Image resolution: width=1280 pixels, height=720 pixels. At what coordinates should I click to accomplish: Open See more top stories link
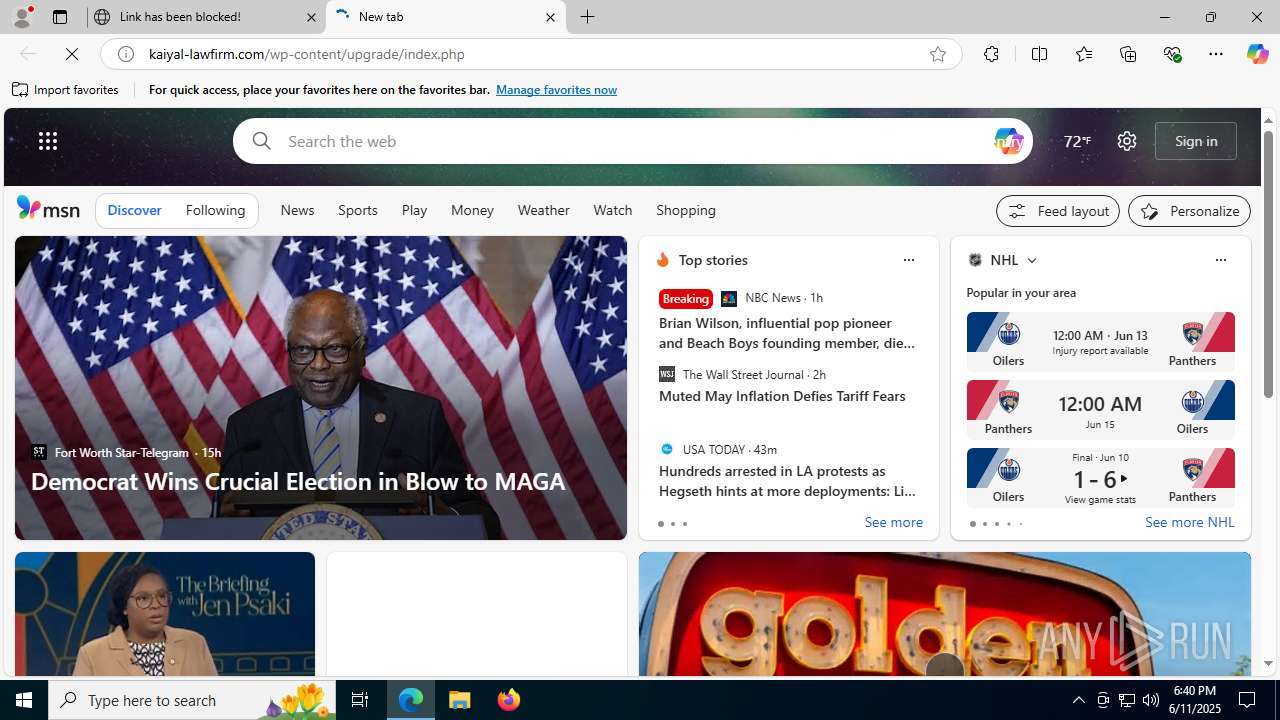tap(893, 523)
